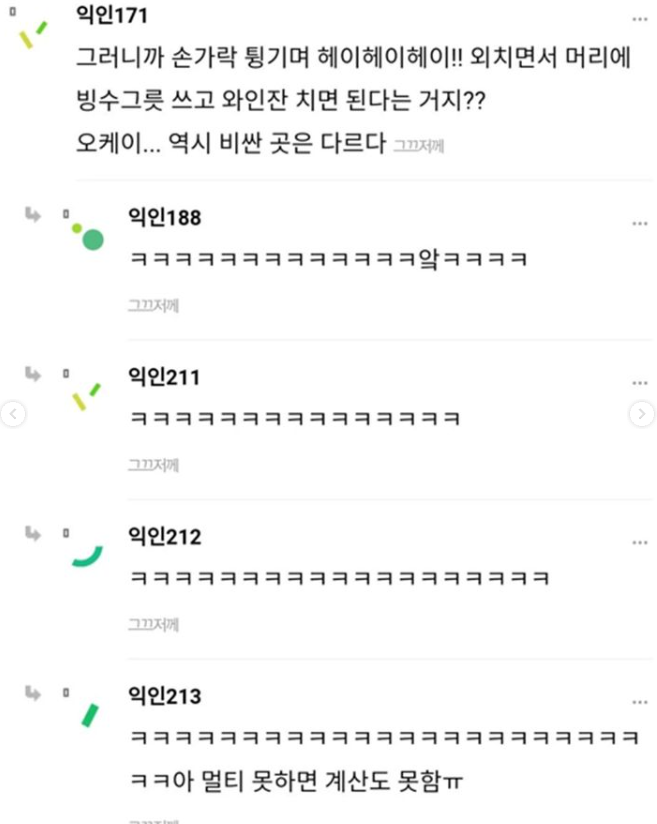657x824 pixels.
Task: Go to next image with right arrow
Action: click(641, 414)
